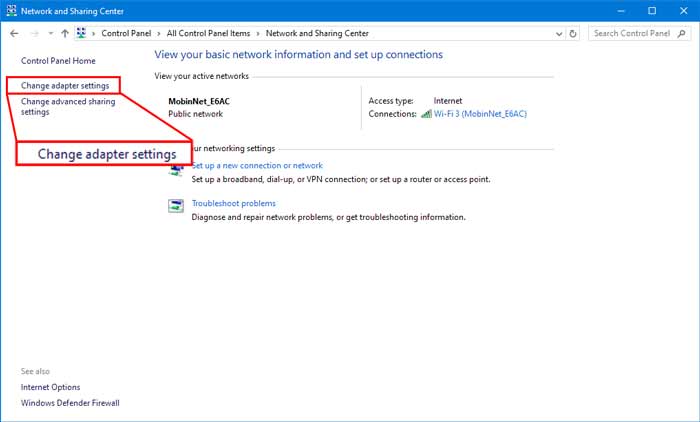This screenshot has height=422, width=700.
Task: Open Control Panel Home link
Action: (58, 61)
